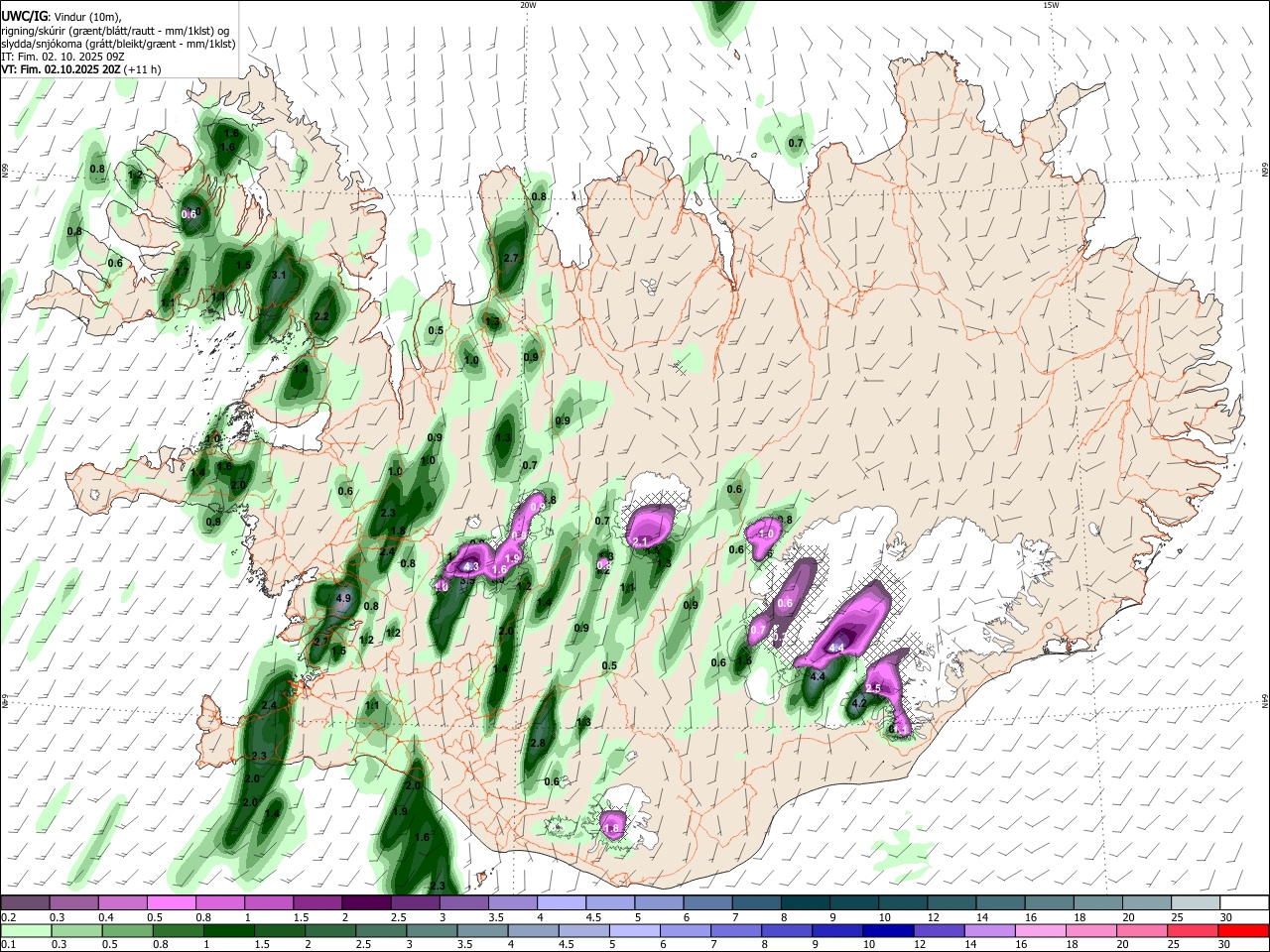Screen dimensions: 1270x952
Task: Click the 0.1 label on rain scale
Action: click(x=8, y=944)
